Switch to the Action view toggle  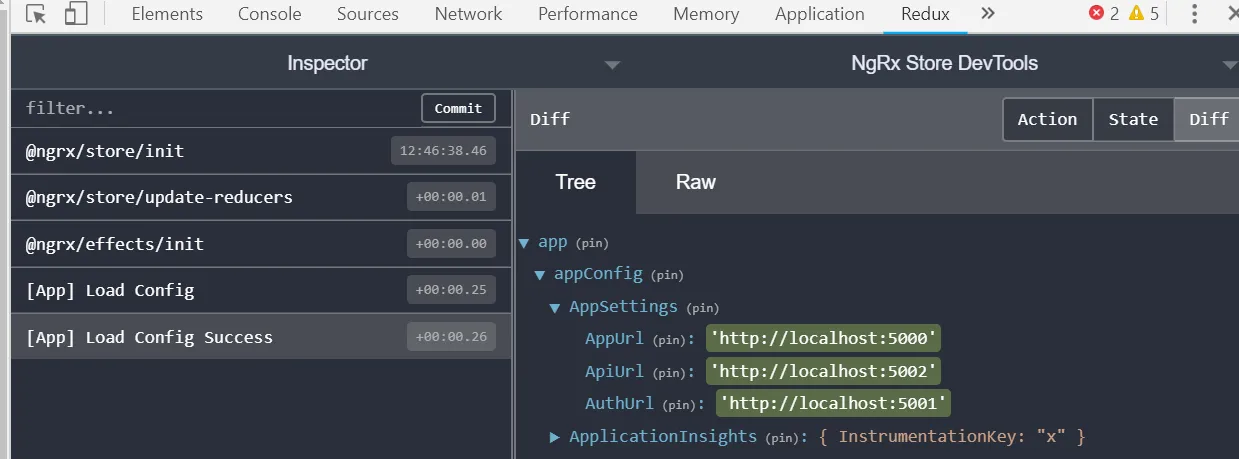pyautogui.click(x=1047, y=119)
